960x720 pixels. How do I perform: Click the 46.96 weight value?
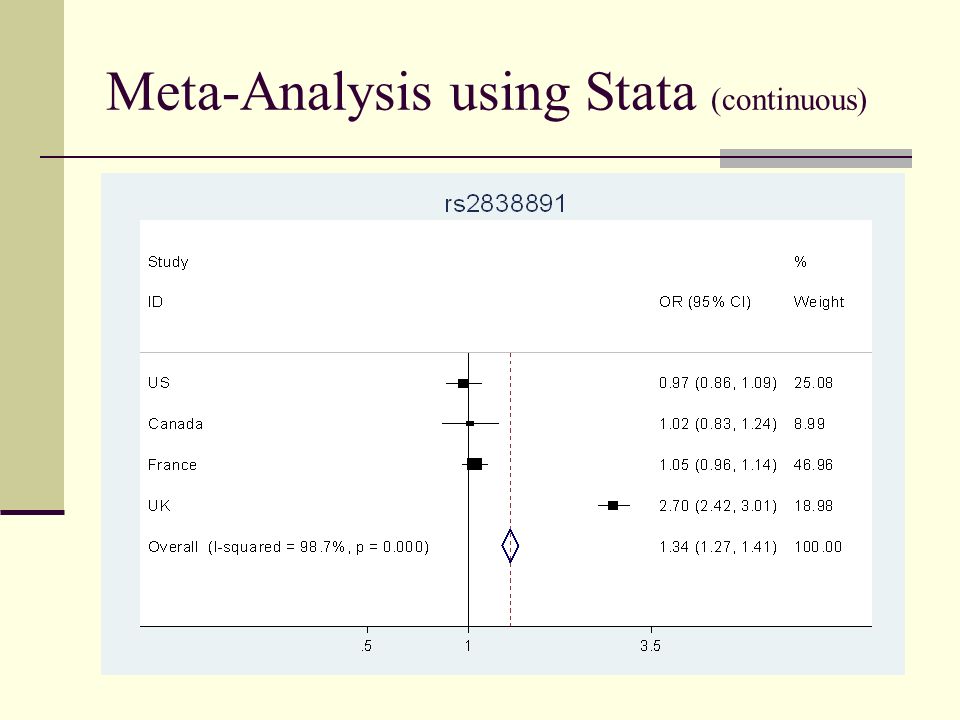pyautogui.click(x=813, y=465)
